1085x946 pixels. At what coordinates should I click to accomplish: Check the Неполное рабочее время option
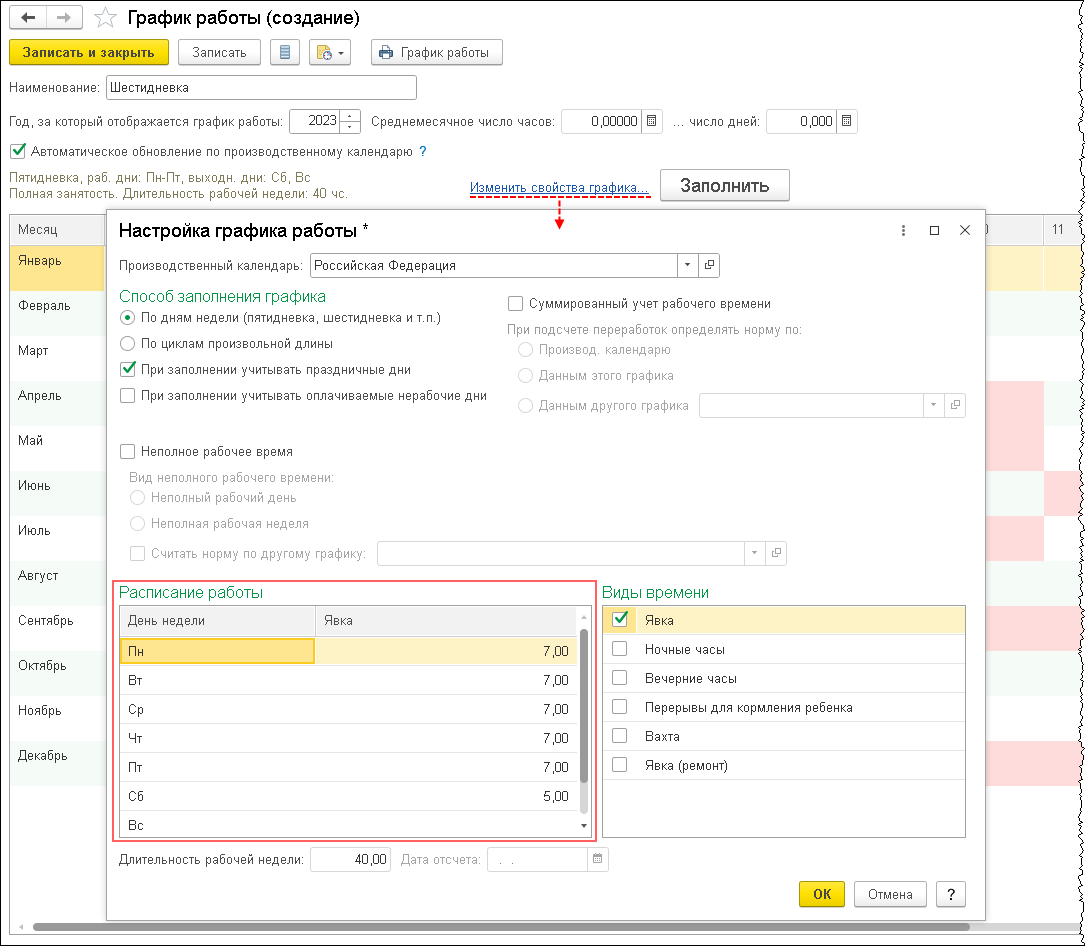(x=127, y=451)
